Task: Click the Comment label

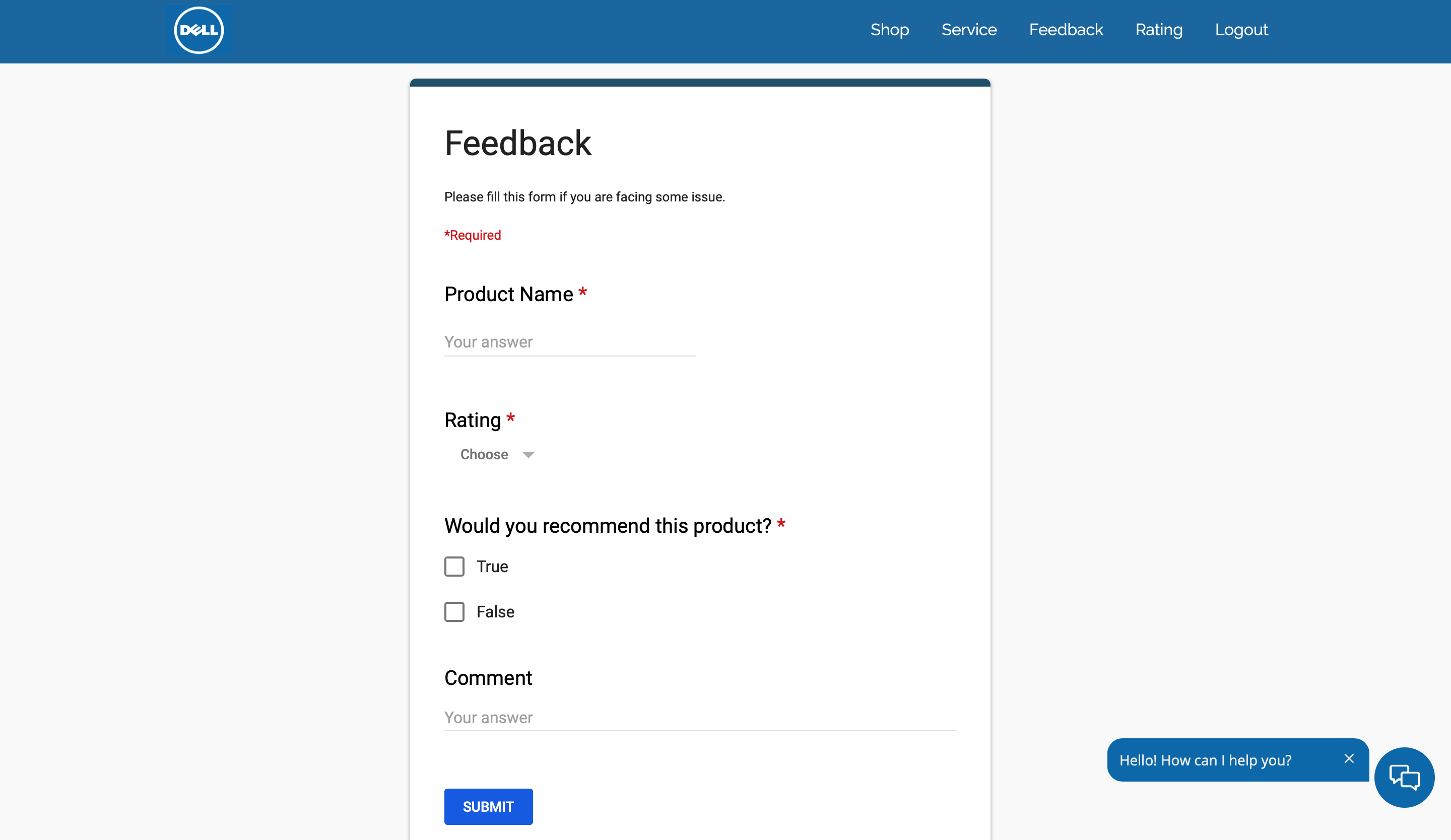Action: pos(488,678)
